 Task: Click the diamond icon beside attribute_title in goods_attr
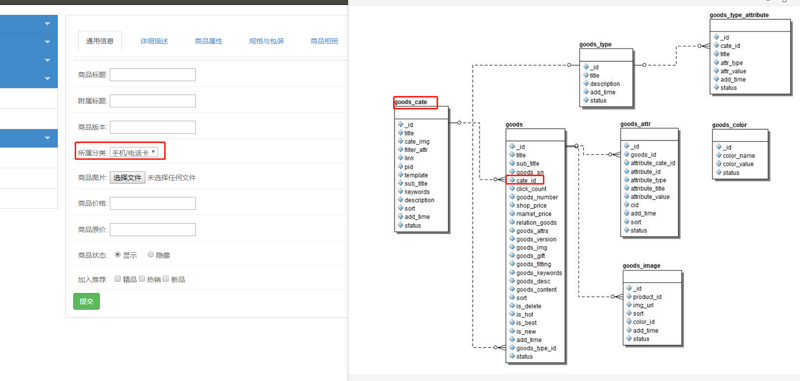[627, 189]
